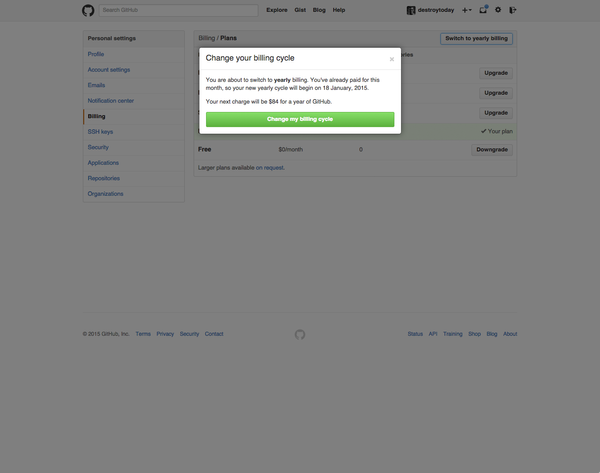Click the sign out icon
This screenshot has height=473, width=600.
coord(513,10)
